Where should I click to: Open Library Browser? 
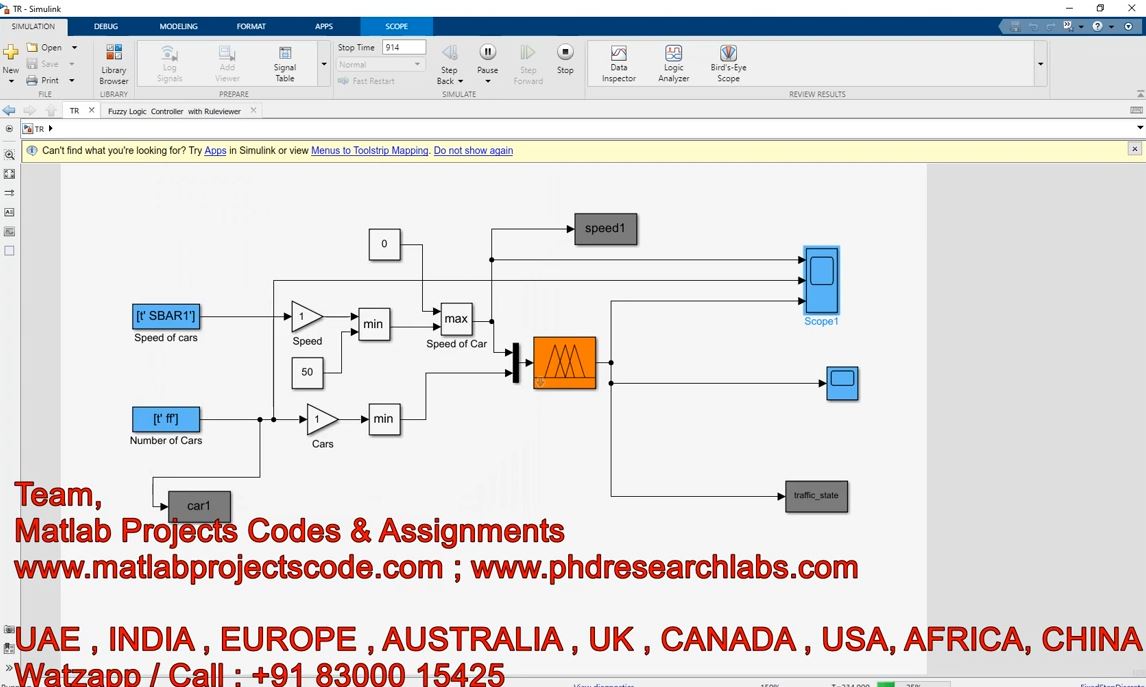coord(114,64)
